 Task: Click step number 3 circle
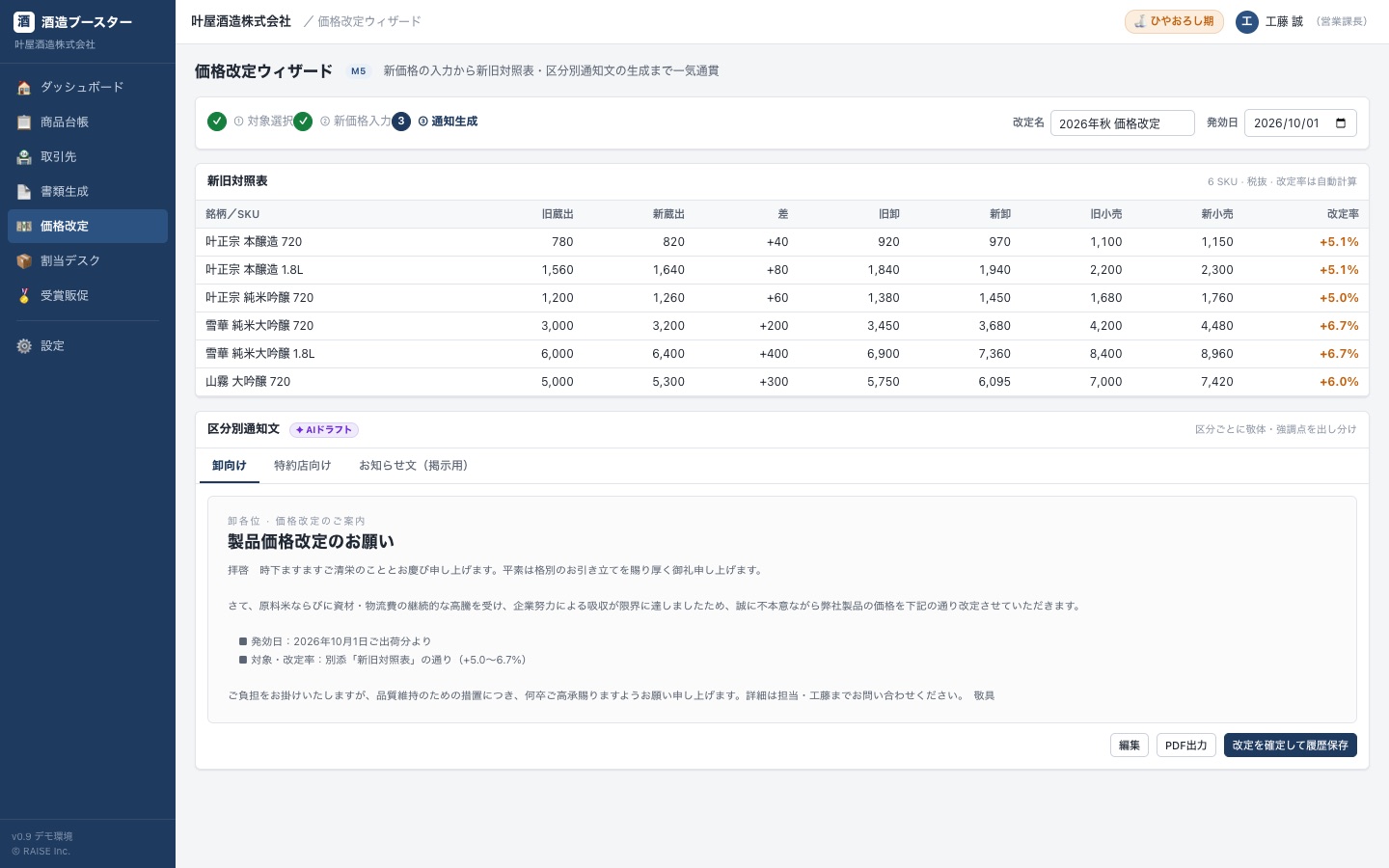(401, 122)
